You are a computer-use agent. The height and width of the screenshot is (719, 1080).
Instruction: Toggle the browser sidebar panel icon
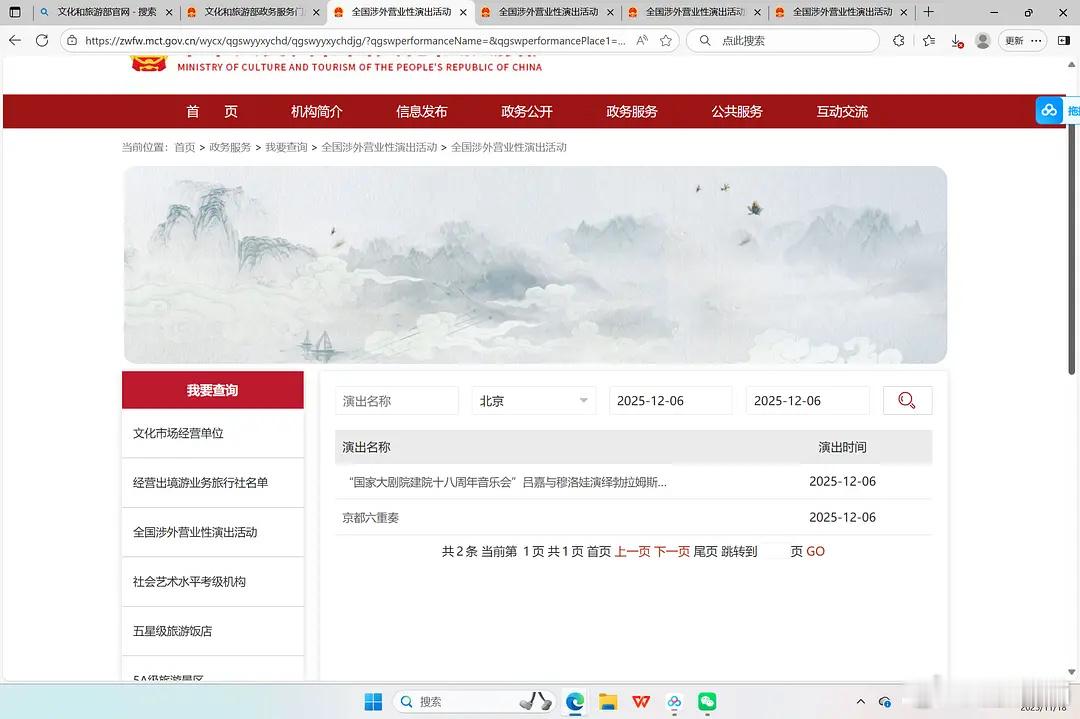[x=1063, y=41]
